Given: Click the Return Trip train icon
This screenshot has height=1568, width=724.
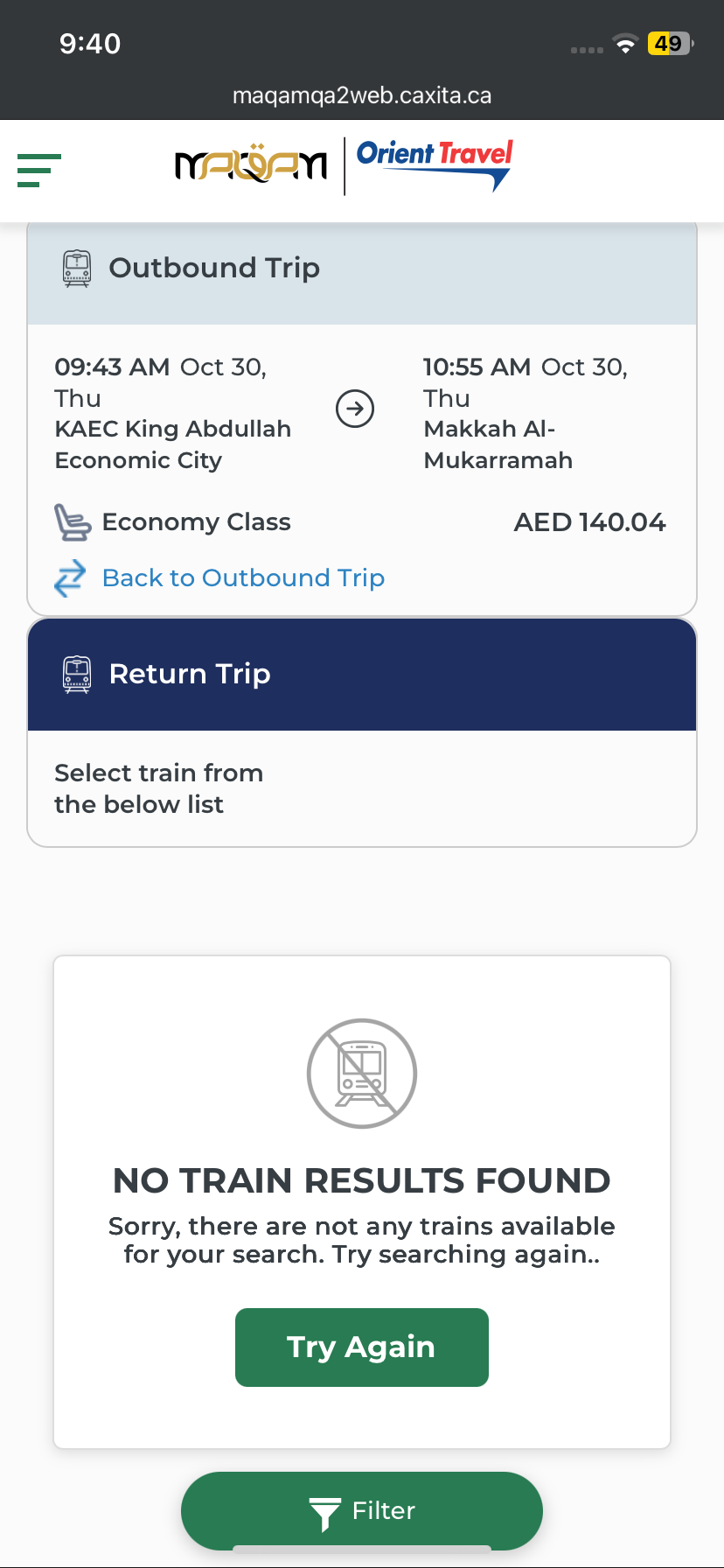Looking at the screenshot, I should click(x=77, y=675).
